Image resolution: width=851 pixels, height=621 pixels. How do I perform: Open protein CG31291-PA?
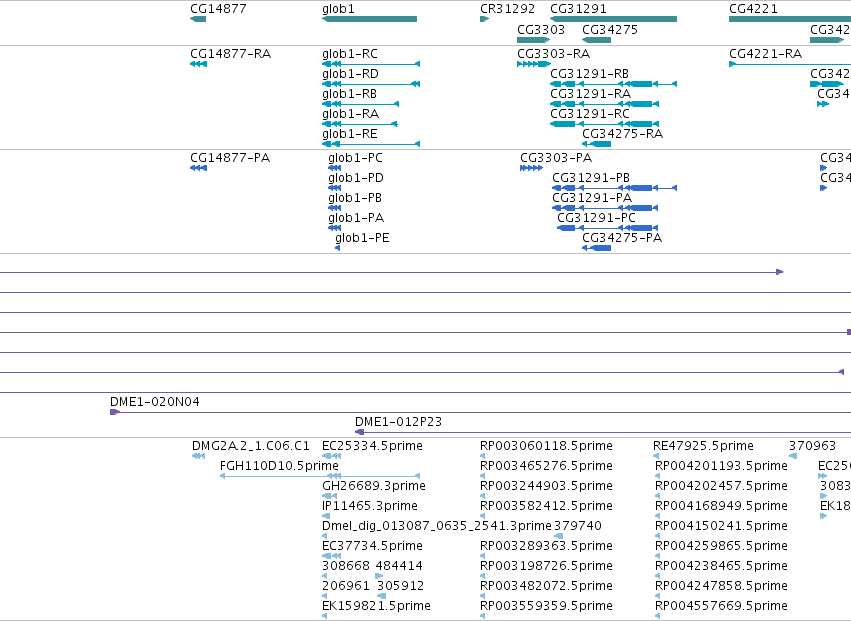pos(592,198)
